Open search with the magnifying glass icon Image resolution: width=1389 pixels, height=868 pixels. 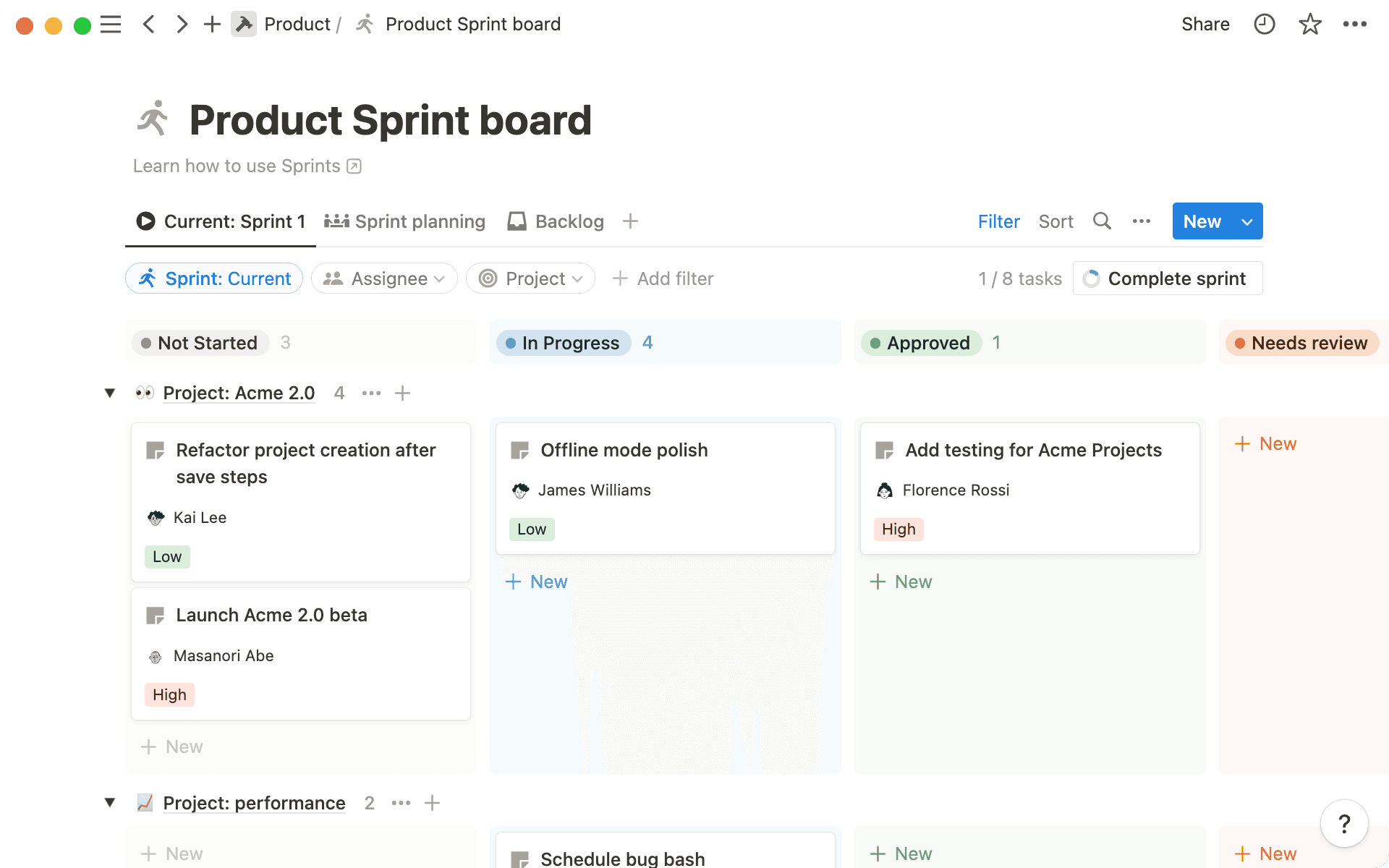click(1102, 221)
